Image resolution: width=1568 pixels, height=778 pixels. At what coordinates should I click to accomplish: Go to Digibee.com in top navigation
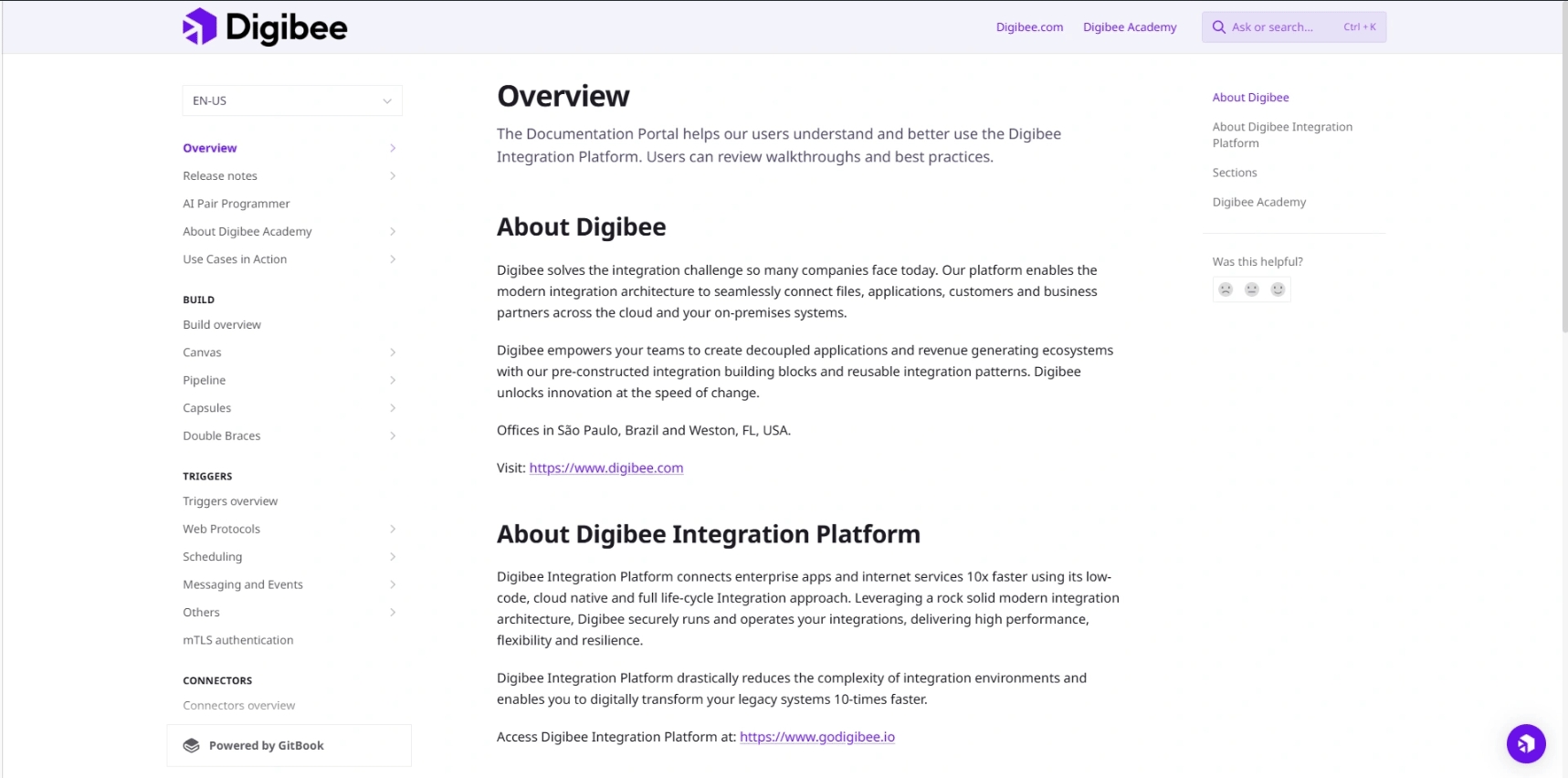1029,27
